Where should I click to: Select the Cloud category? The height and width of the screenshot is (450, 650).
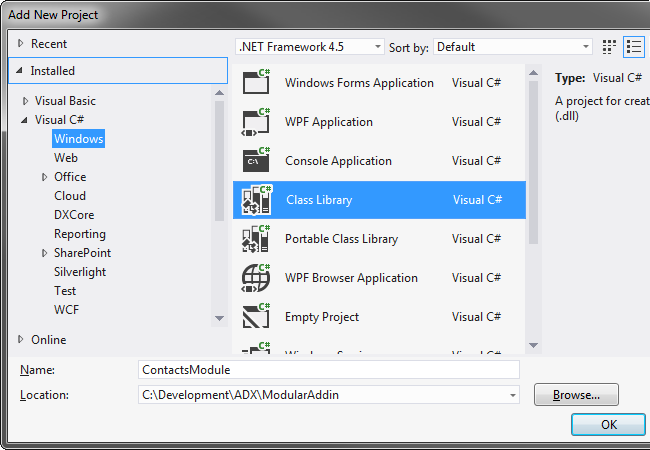[70, 196]
